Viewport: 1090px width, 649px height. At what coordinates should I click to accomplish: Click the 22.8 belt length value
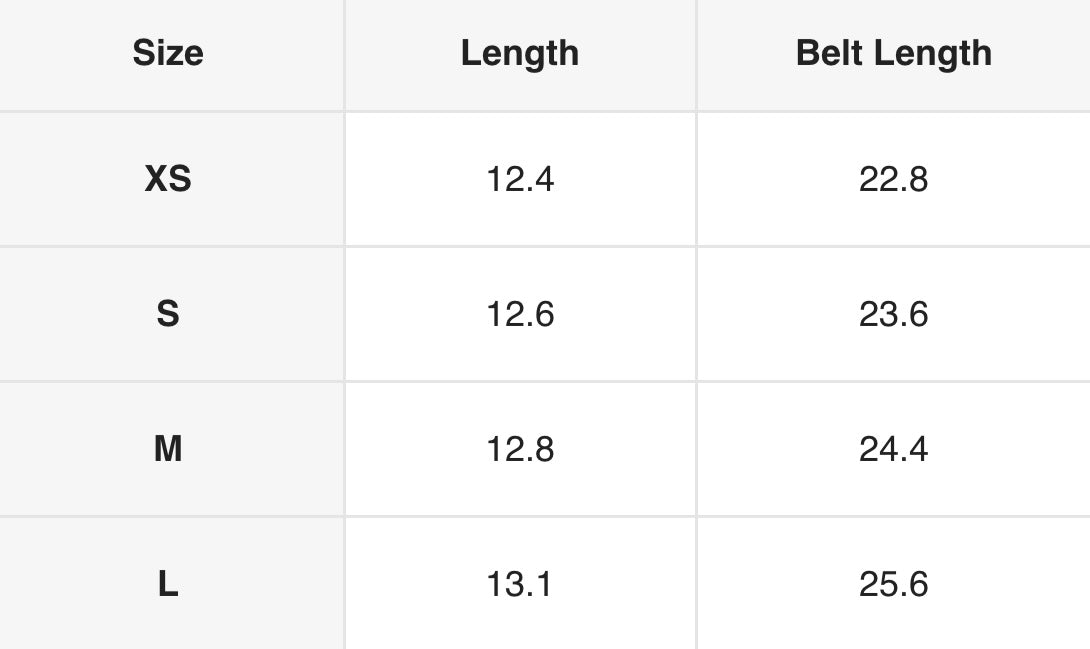point(893,179)
